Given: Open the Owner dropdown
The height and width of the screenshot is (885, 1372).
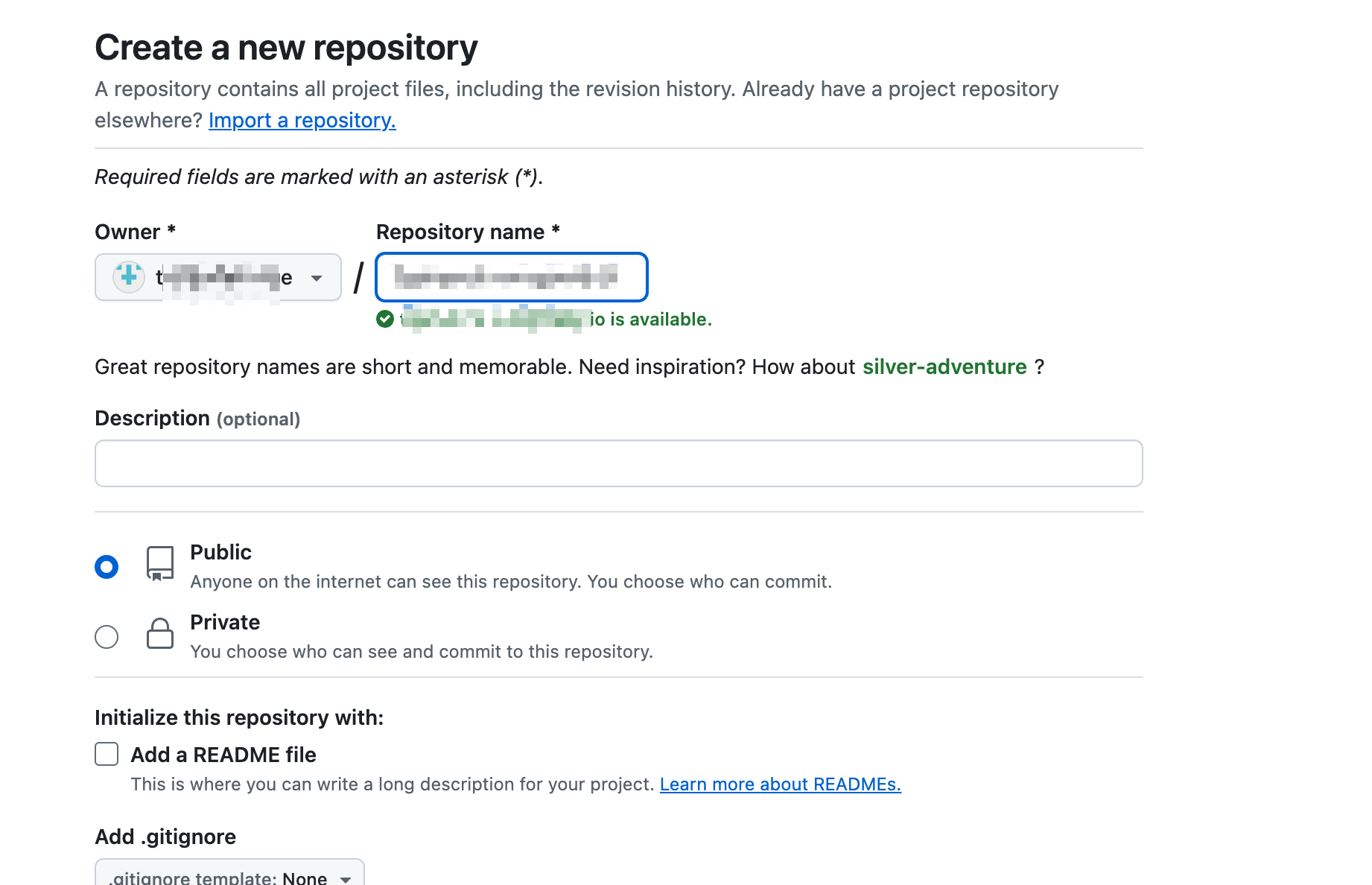Looking at the screenshot, I should pos(217,277).
